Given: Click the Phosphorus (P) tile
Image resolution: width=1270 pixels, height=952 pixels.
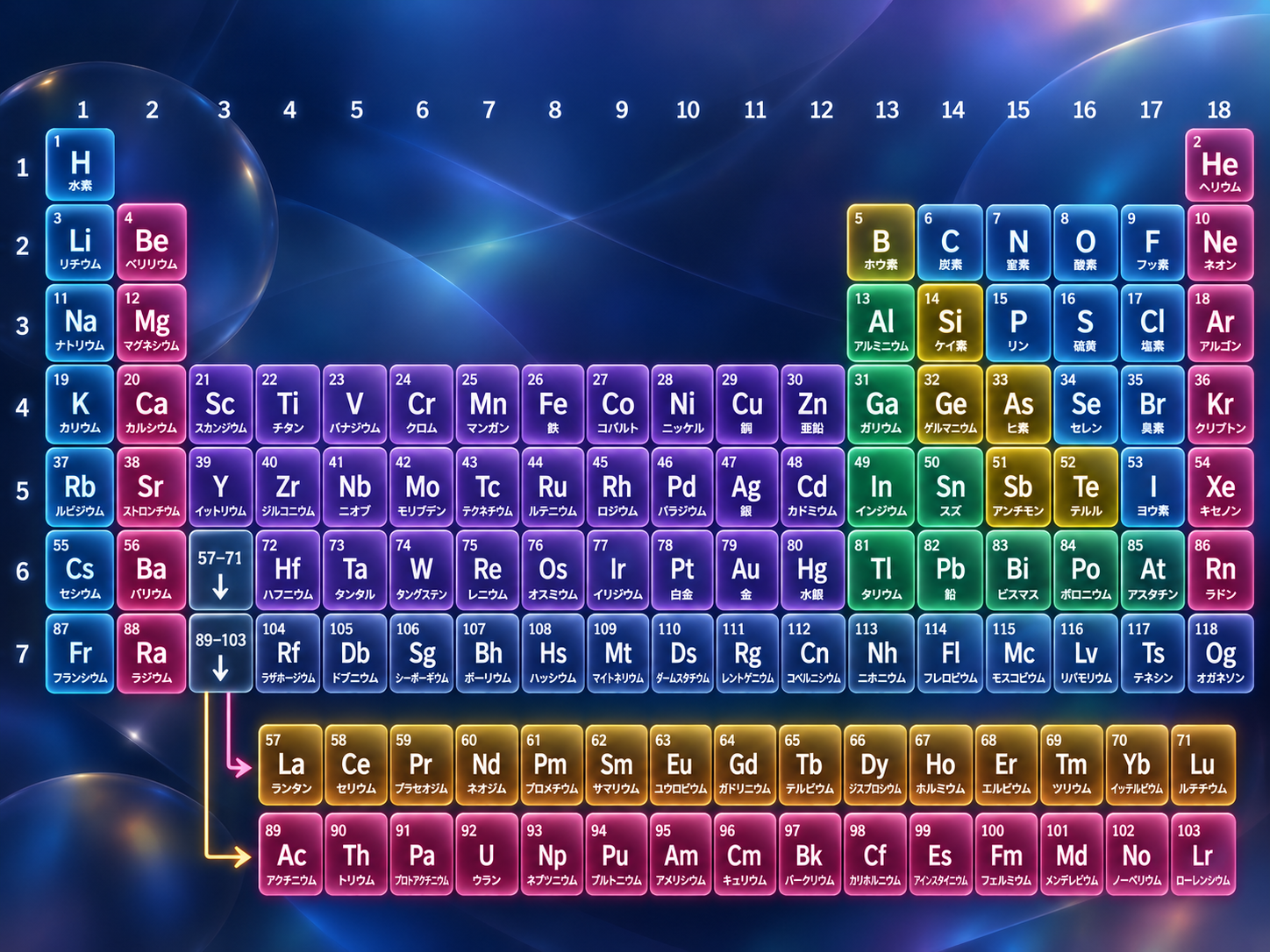Looking at the screenshot, I should coord(1017,323).
